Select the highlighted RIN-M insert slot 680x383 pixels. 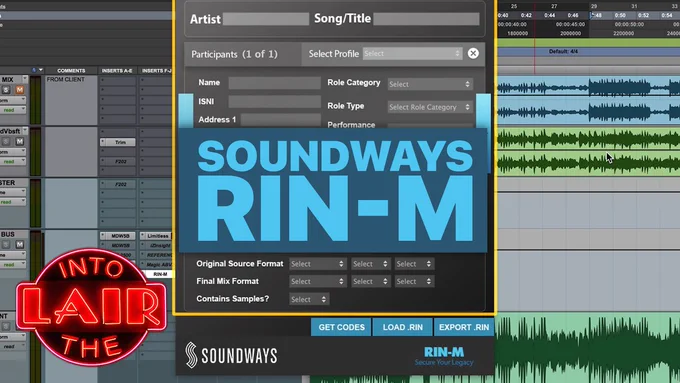(159, 274)
